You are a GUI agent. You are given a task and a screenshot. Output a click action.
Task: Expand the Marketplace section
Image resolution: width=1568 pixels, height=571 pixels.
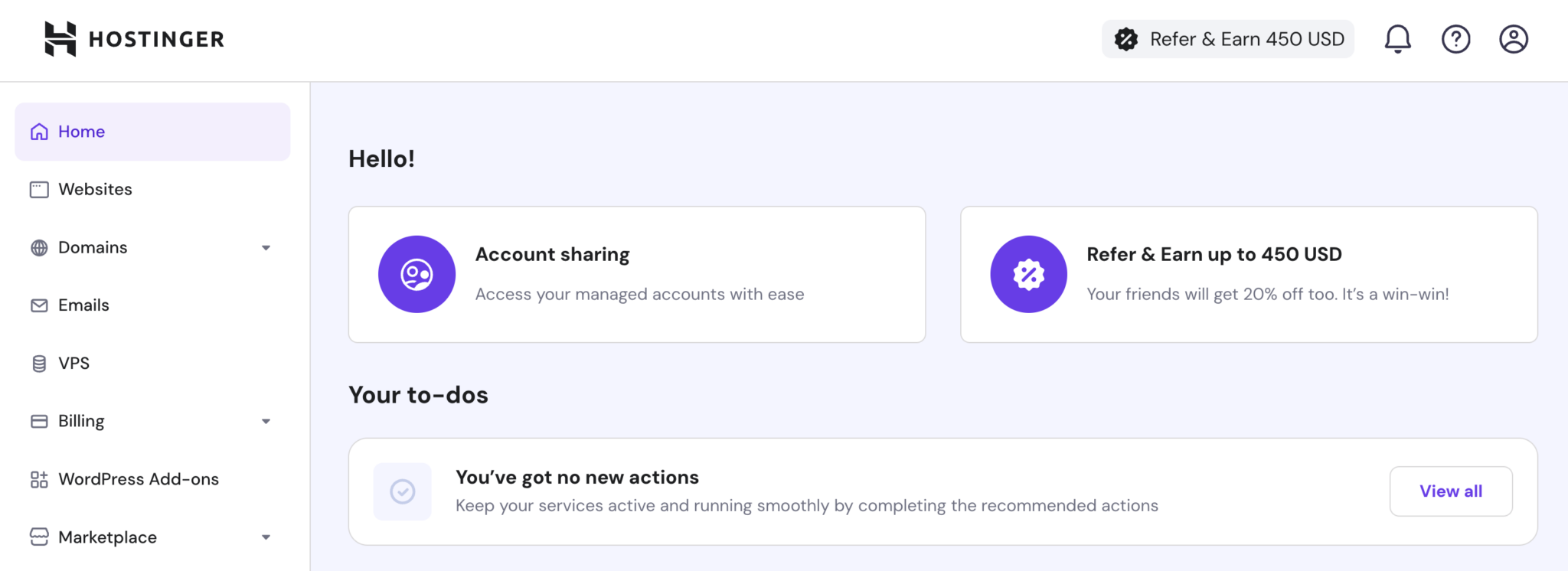(266, 537)
